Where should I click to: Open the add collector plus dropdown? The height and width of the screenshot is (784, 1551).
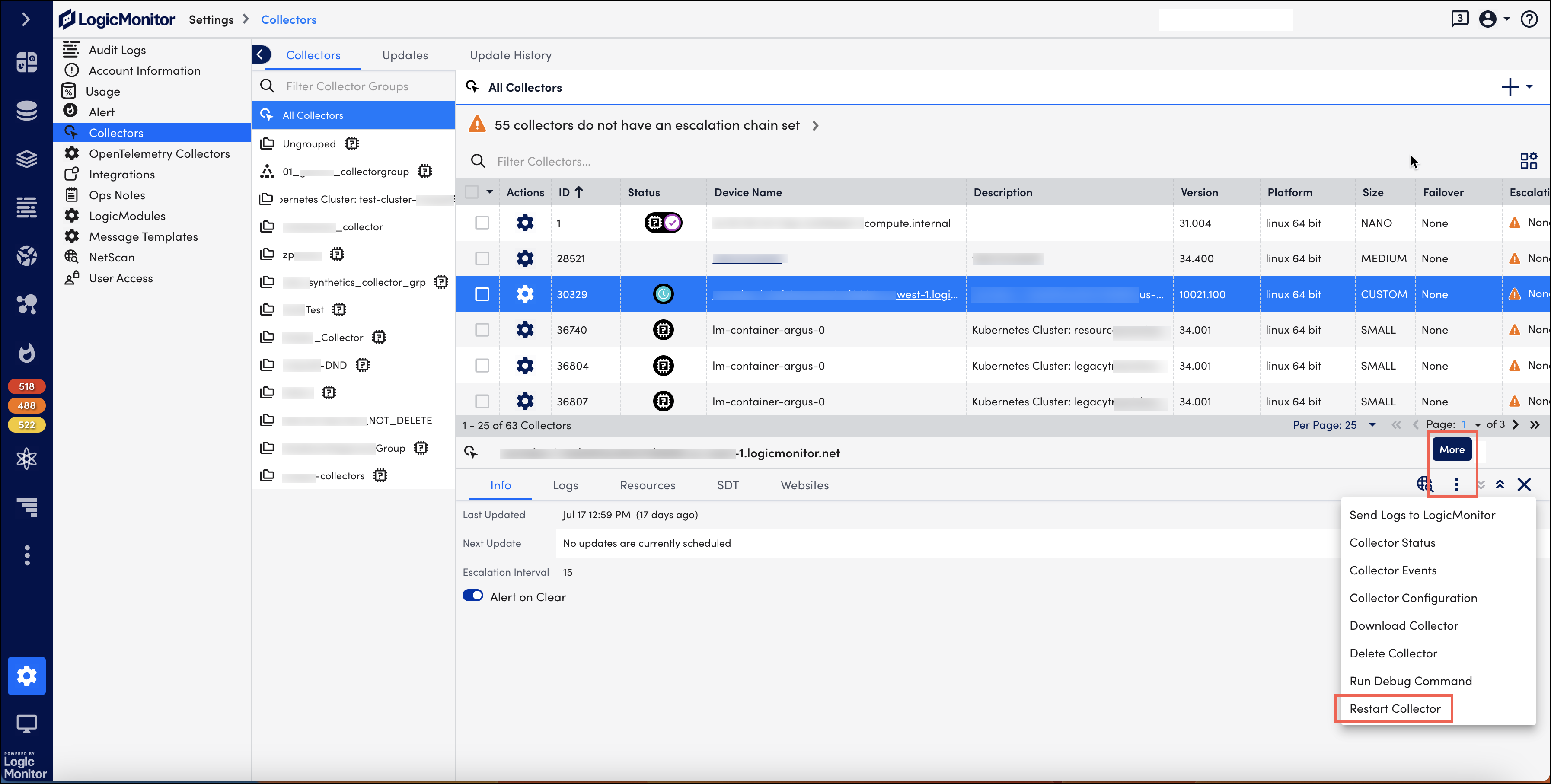tap(1517, 87)
